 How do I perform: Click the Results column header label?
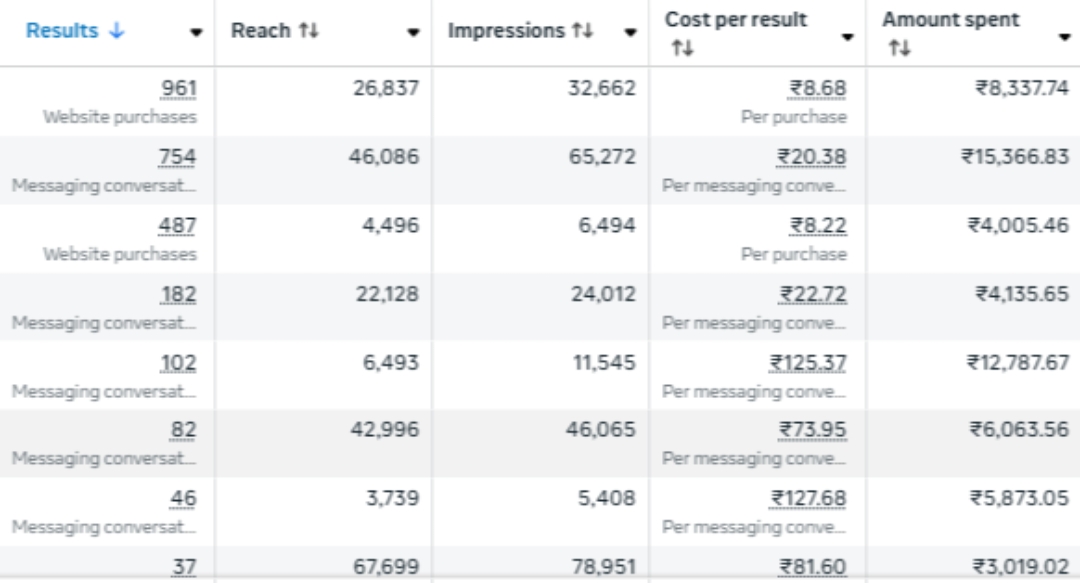point(62,31)
